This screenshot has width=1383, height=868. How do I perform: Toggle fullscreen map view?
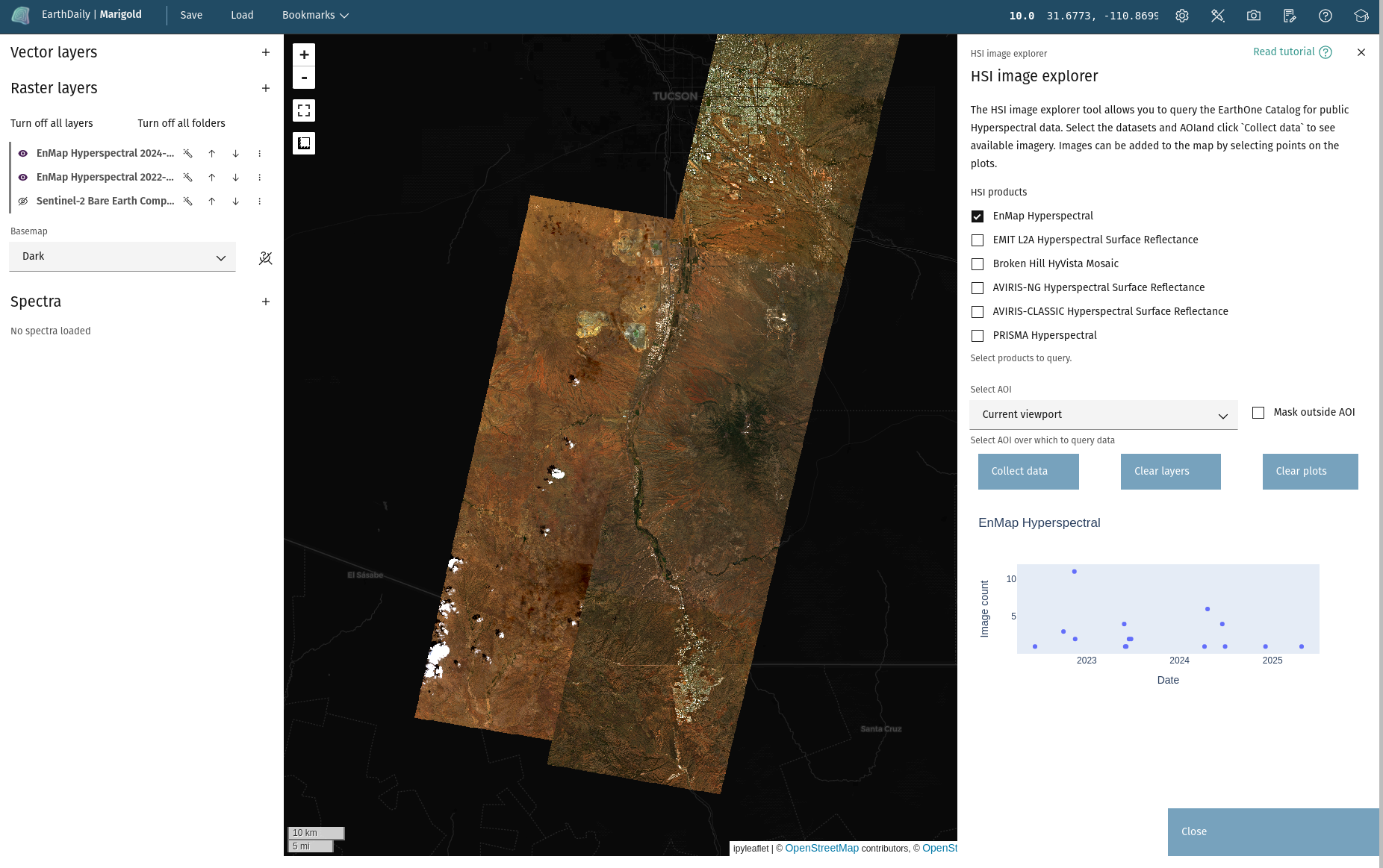pyautogui.click(x=304, y=110)
